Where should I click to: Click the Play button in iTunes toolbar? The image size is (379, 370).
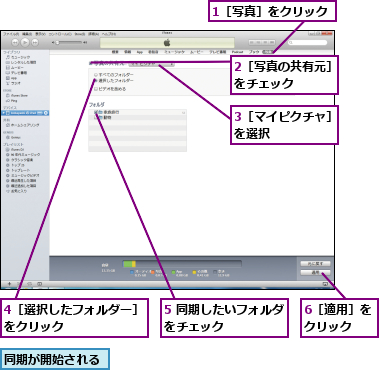click(x=25, y=42)
